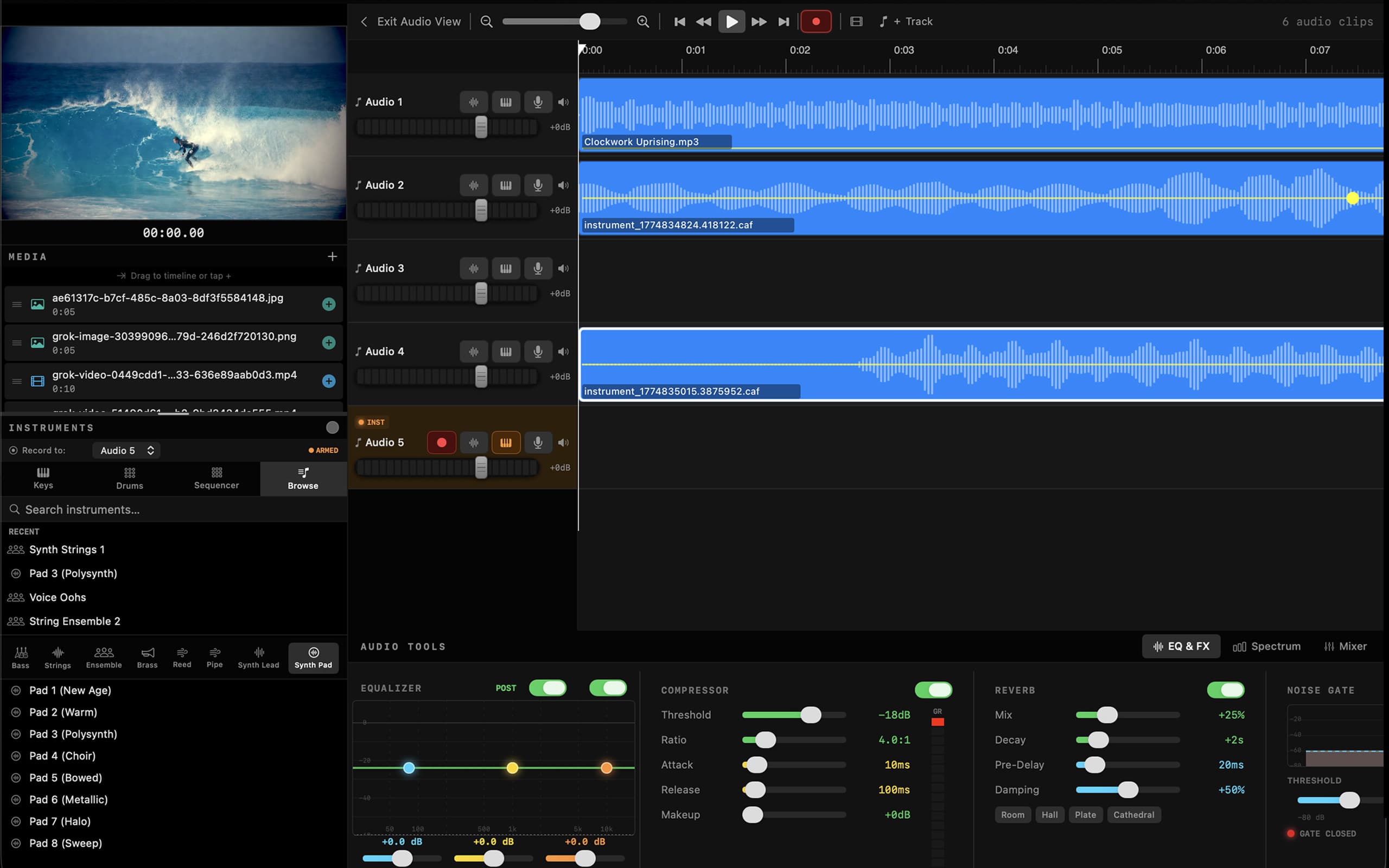
Task: Start recording with the toolbar record button
Action: (x=815, y=21)
